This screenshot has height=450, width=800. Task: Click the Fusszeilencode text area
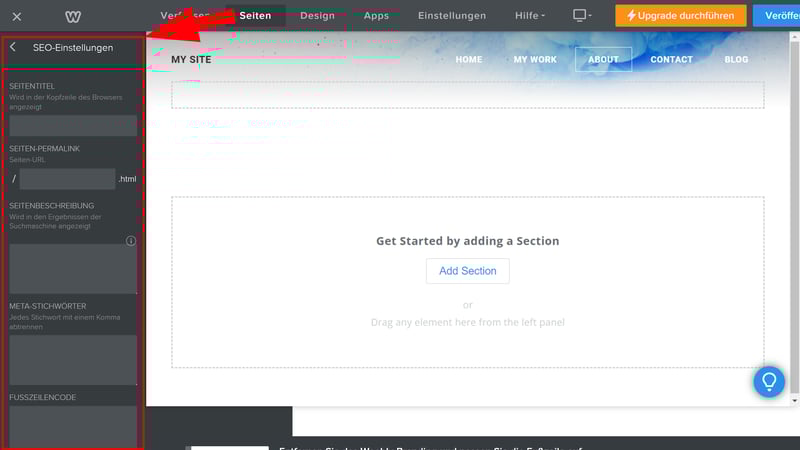coord(73,428)
